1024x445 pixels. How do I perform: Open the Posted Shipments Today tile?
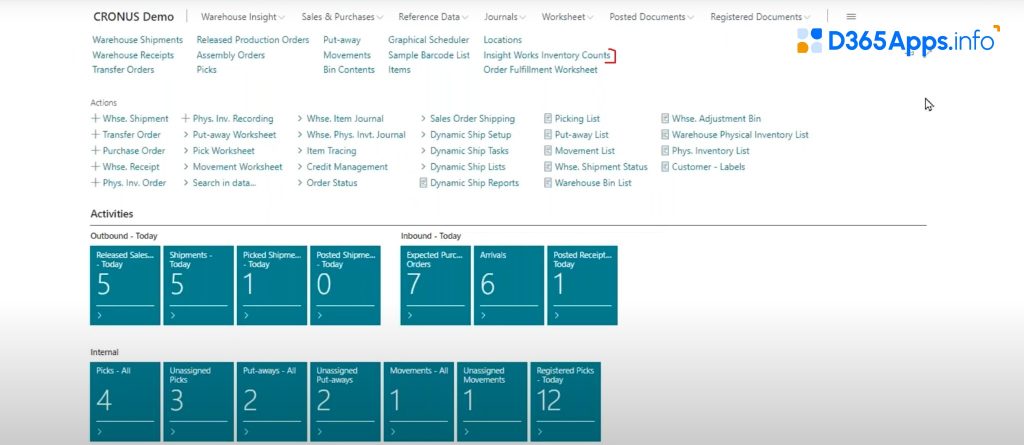tap(345, 286)
